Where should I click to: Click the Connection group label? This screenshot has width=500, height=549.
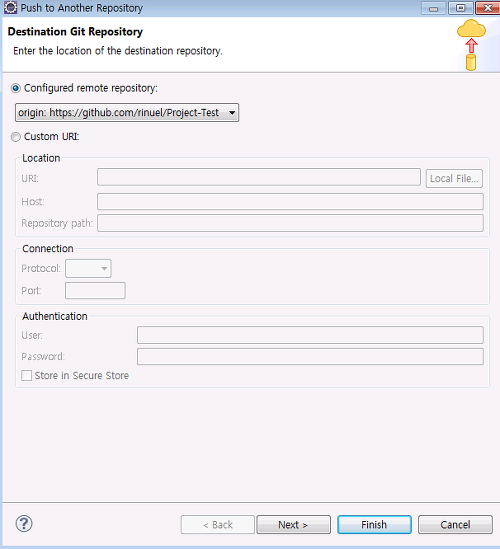(x=48, y=249)
